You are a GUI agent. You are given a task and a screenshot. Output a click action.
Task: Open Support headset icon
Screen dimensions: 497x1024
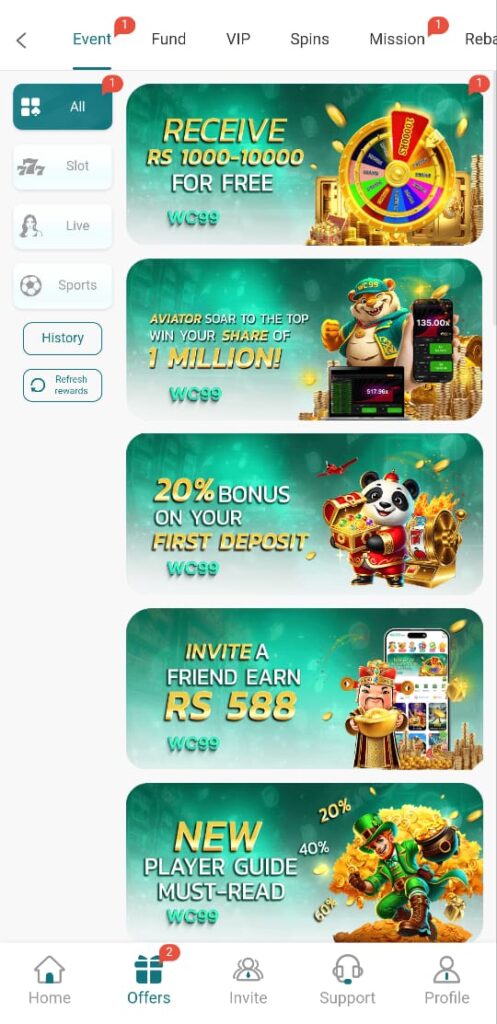tap(347, 970)
